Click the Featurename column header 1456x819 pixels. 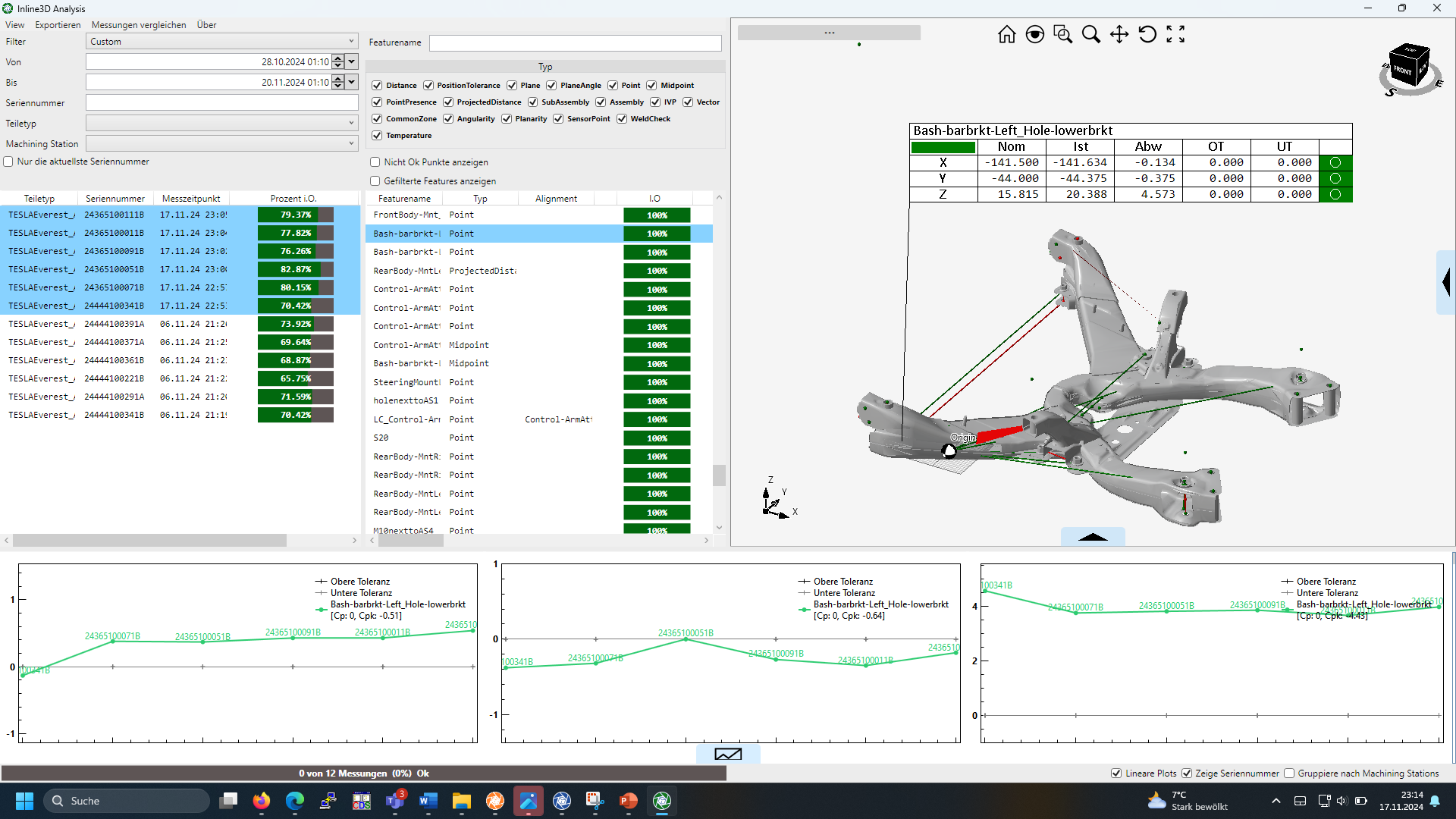pos(404,199)
